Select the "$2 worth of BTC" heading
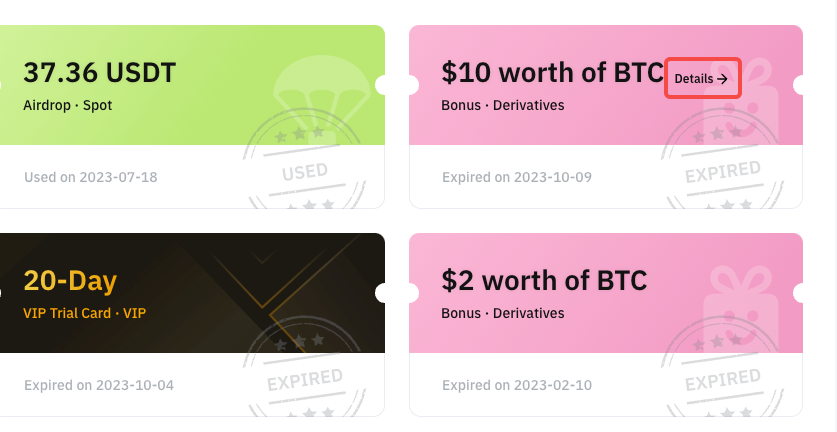The height and width of the screenshot is (432, 837). [544, 280]
